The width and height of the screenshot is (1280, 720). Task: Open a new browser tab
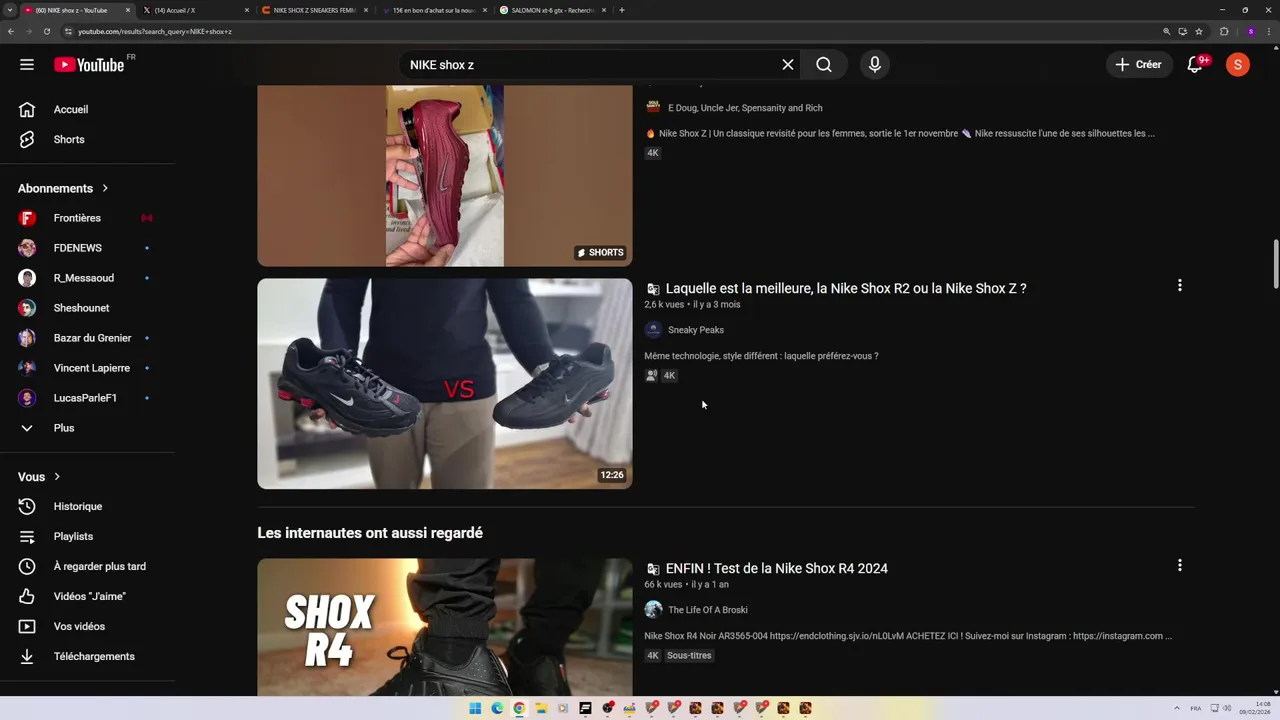622,10
